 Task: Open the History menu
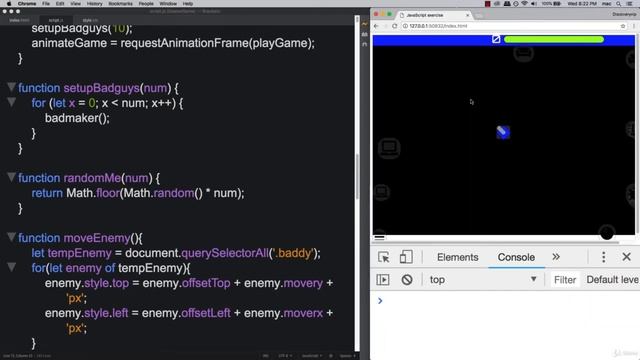tap(94, 4)
